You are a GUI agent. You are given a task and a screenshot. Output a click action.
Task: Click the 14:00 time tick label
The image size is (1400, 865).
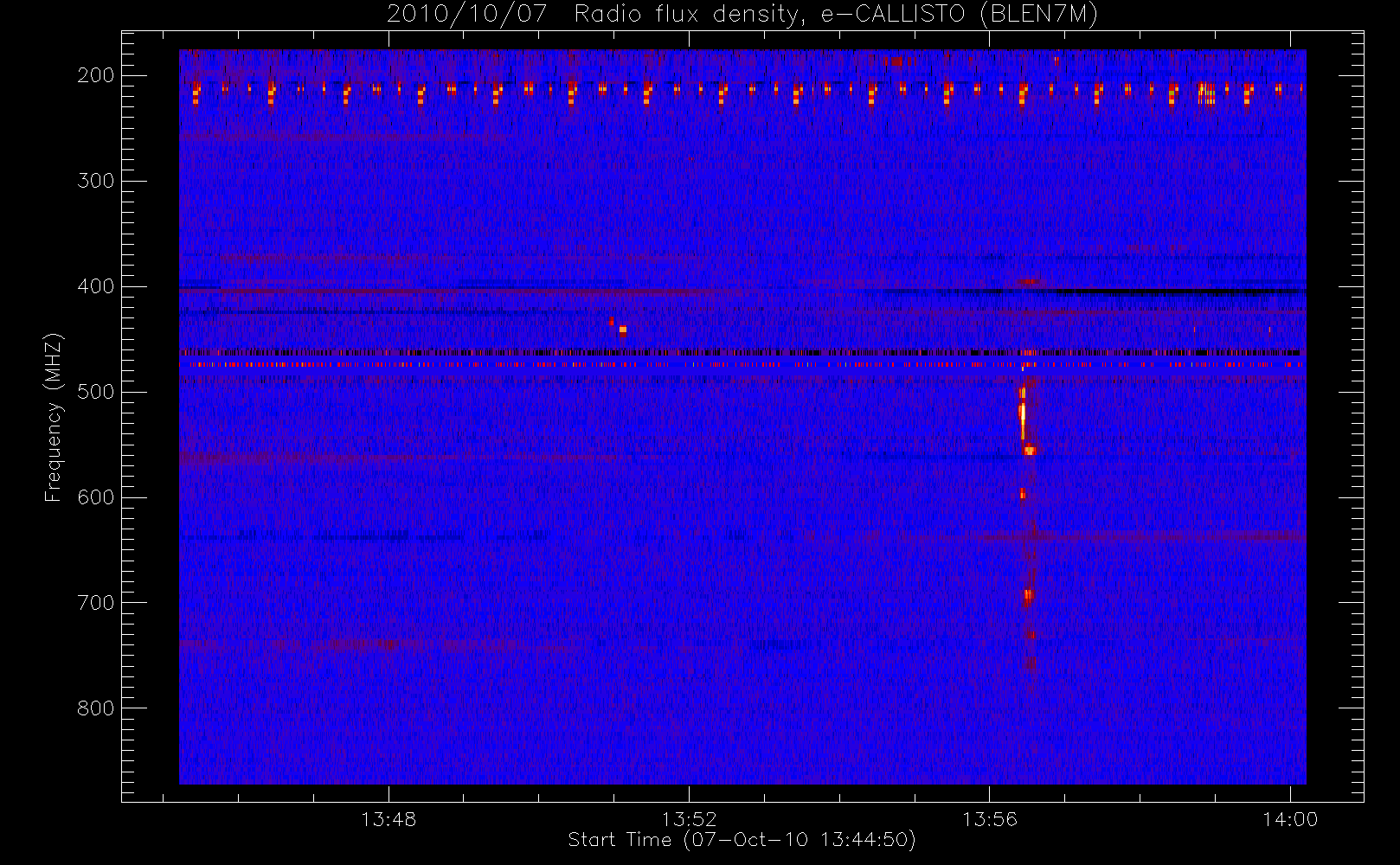[1289, 819]
